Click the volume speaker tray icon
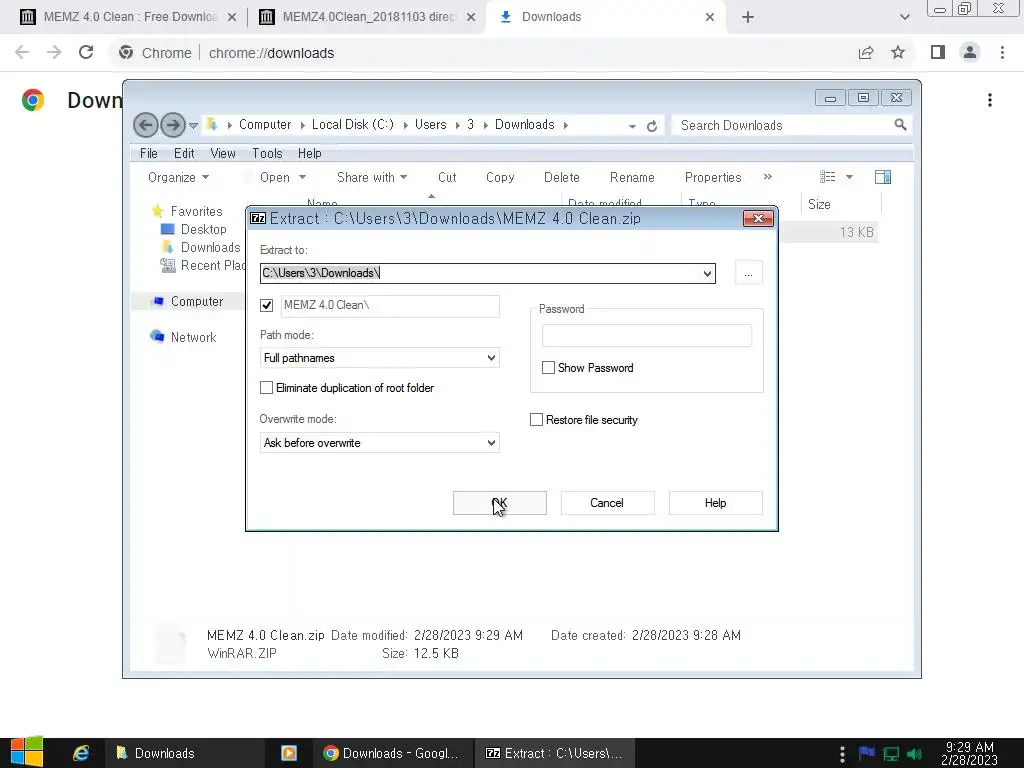This screenshot has width=1024, height=768. pyautogui.click(x=915, y=754)
